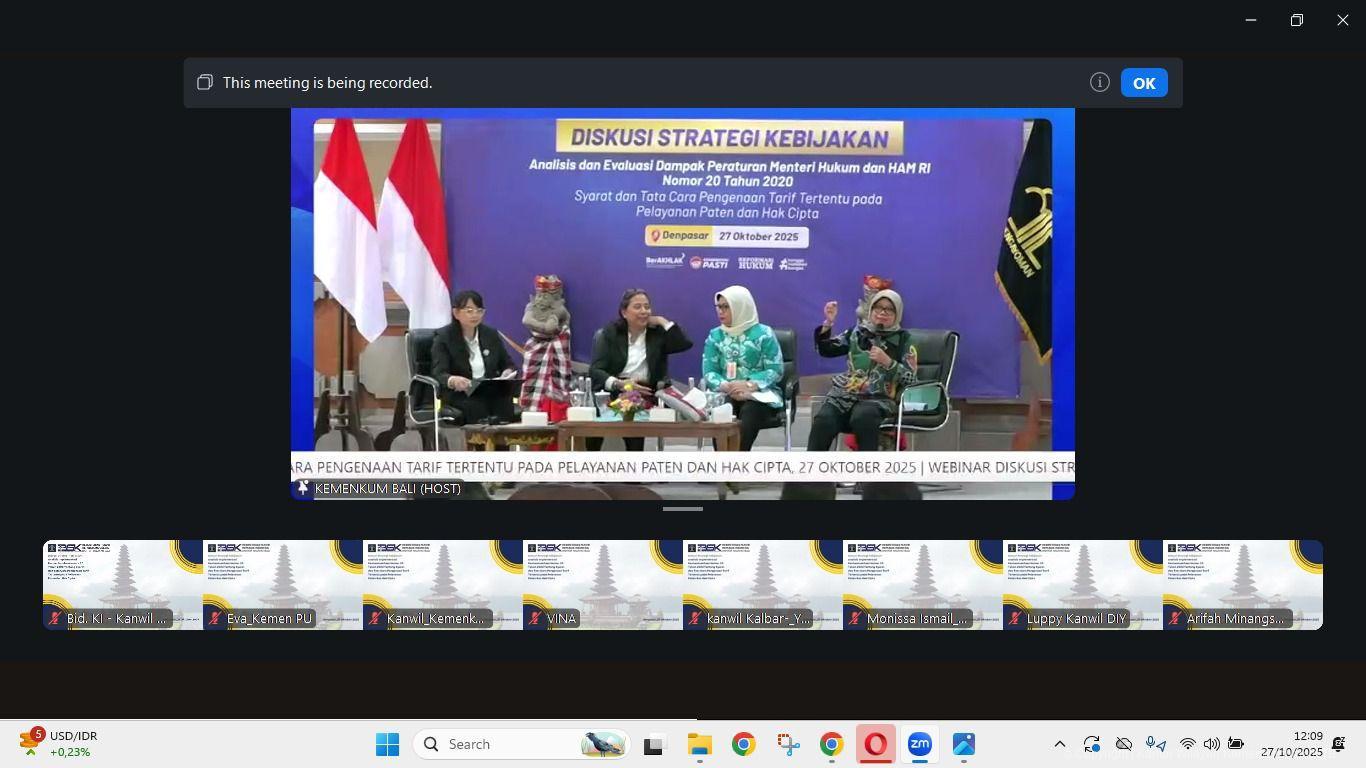Open File Explorer from the taskbar

click(699, 744)
